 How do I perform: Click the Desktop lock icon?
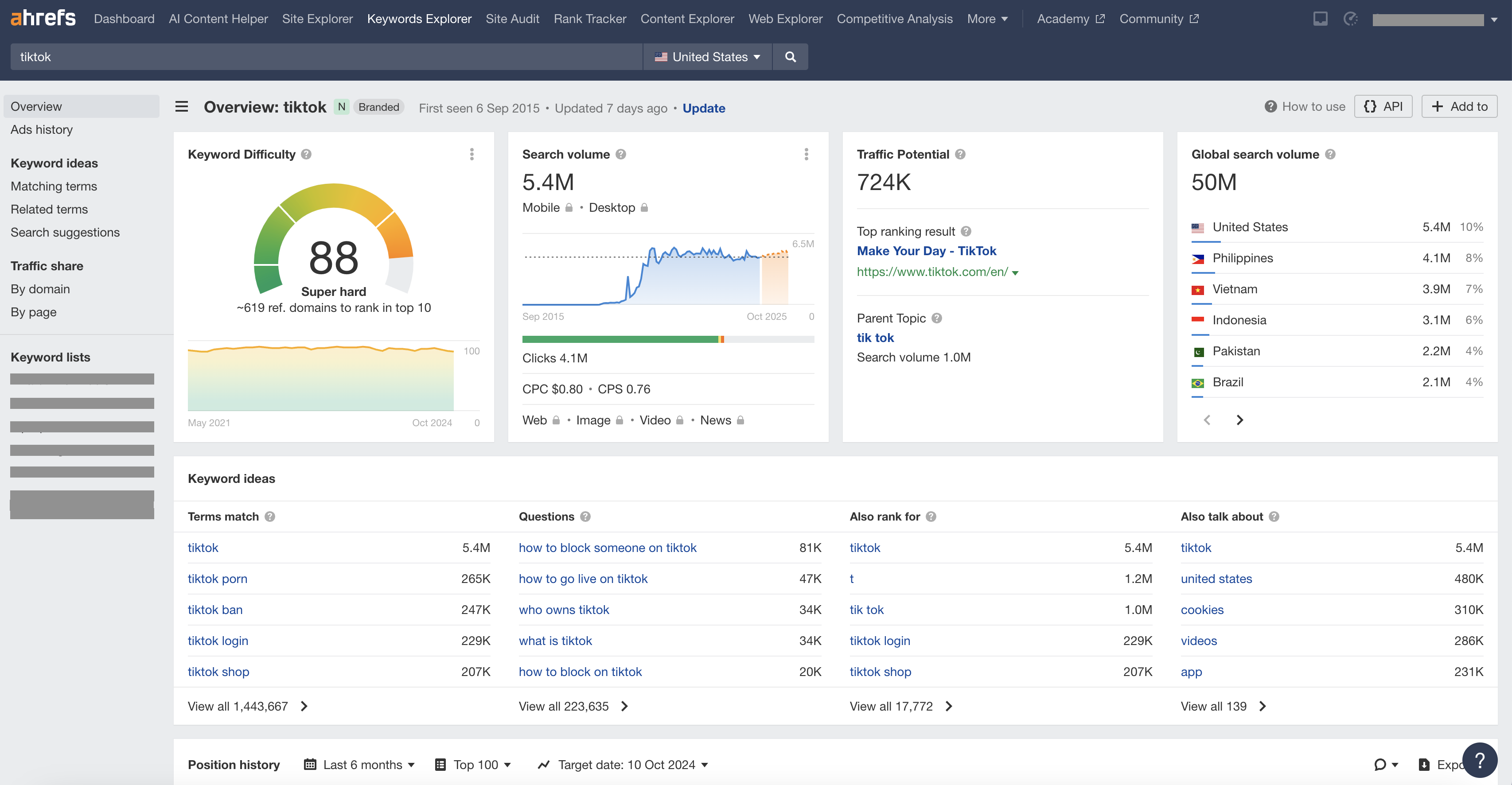point(644,208)
